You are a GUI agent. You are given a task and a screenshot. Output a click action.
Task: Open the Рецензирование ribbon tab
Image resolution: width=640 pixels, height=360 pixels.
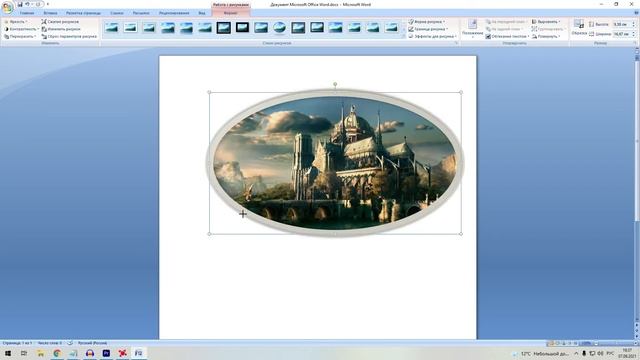click(174, 13)
